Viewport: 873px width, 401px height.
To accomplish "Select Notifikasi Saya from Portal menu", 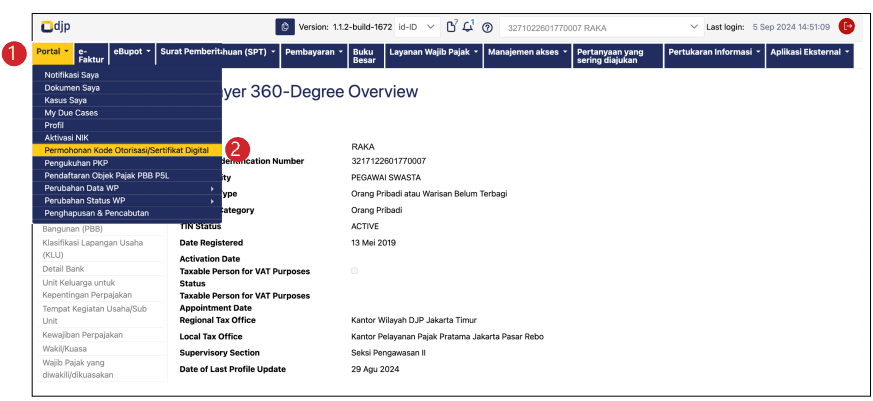I will coord(127,75).
